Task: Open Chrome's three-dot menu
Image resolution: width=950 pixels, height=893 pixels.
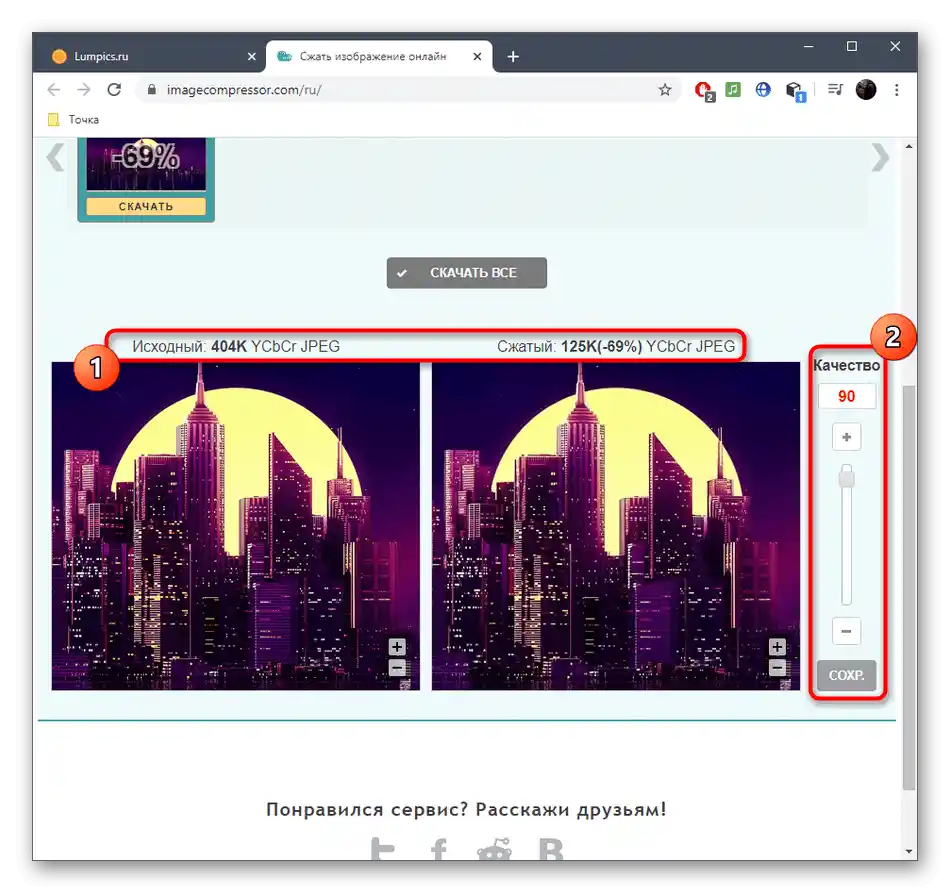Action: 897,90
